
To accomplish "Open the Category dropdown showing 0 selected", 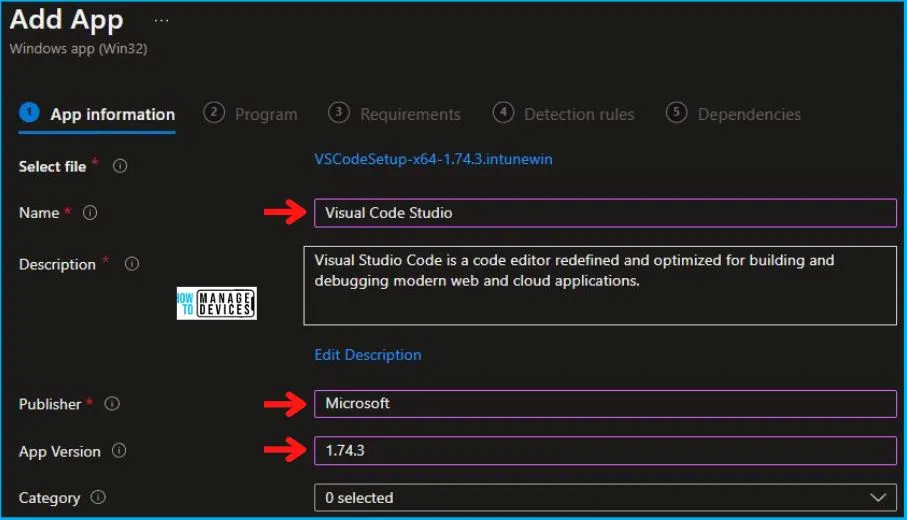I will pos(605,497).
